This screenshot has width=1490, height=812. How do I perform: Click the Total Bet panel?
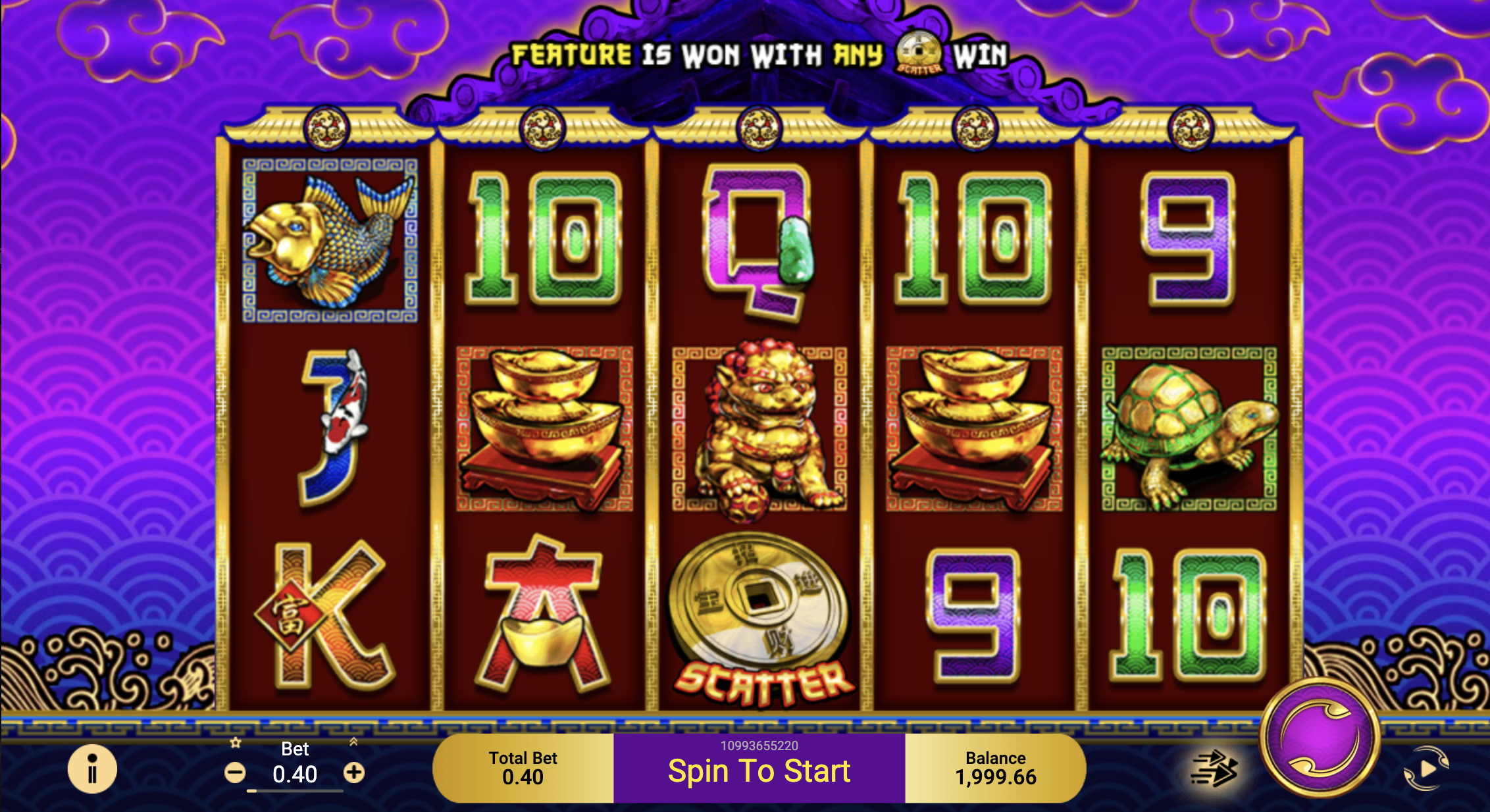[523, 768]
